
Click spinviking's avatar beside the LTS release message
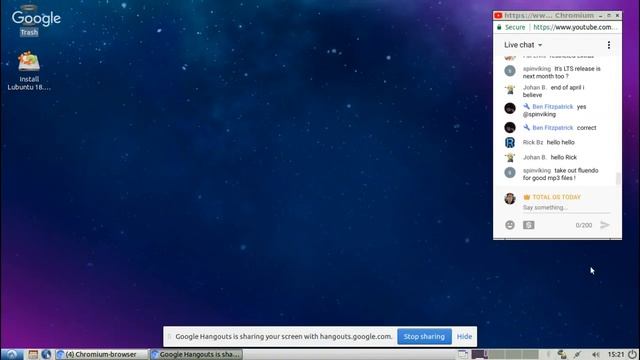pyautogui.click(x=510, y=71)
